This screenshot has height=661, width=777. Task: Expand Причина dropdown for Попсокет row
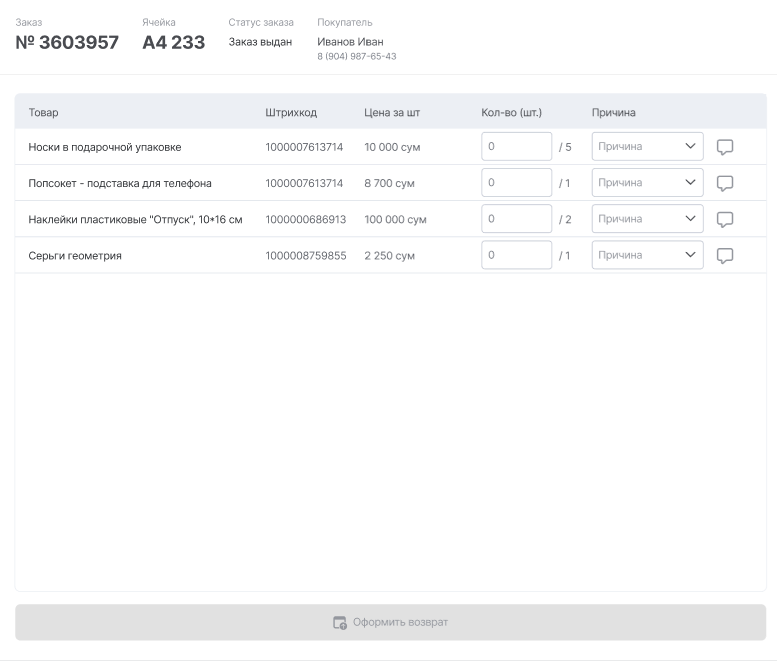pyautogui.click(x=647, y=182)
